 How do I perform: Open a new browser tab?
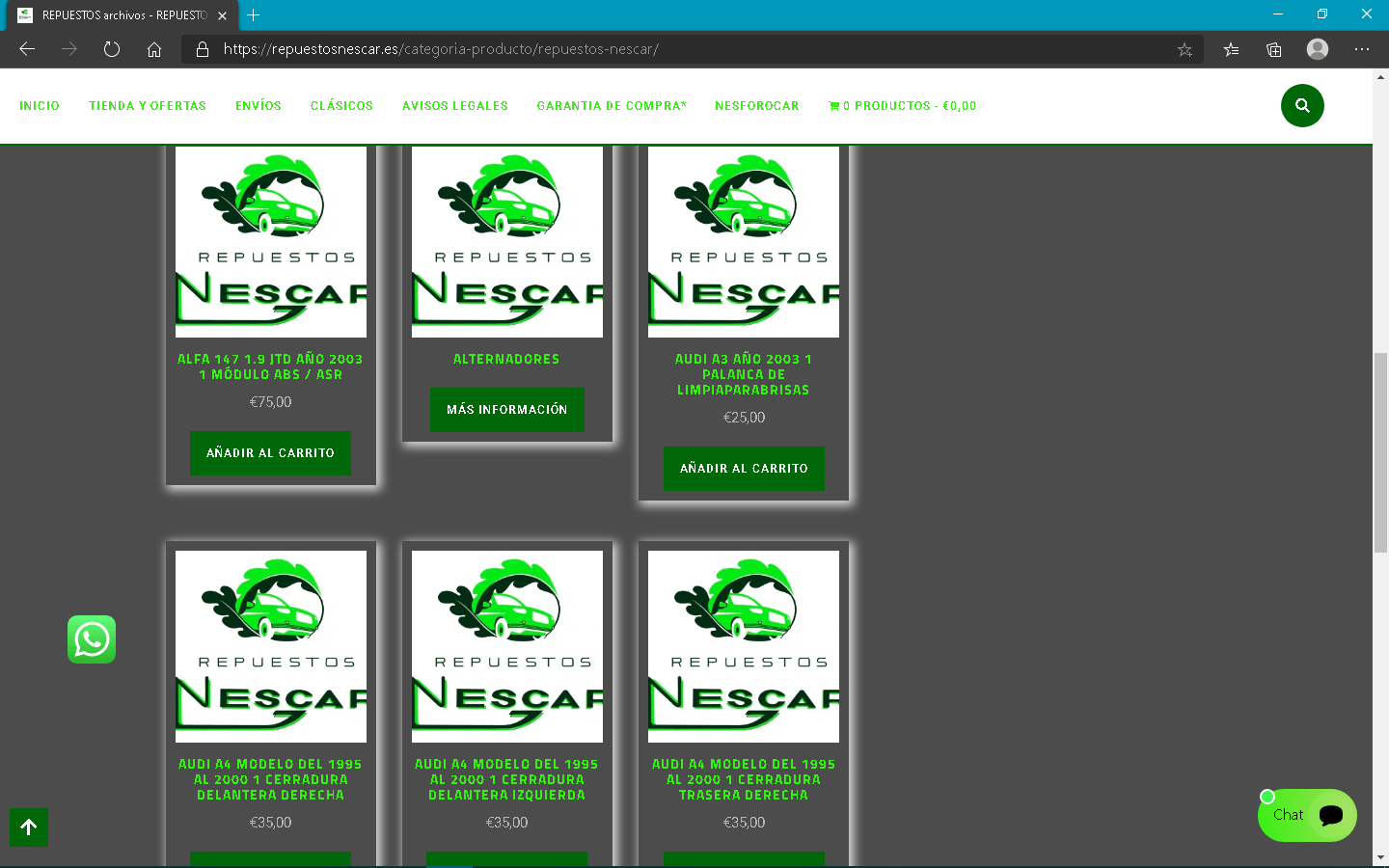254,15
